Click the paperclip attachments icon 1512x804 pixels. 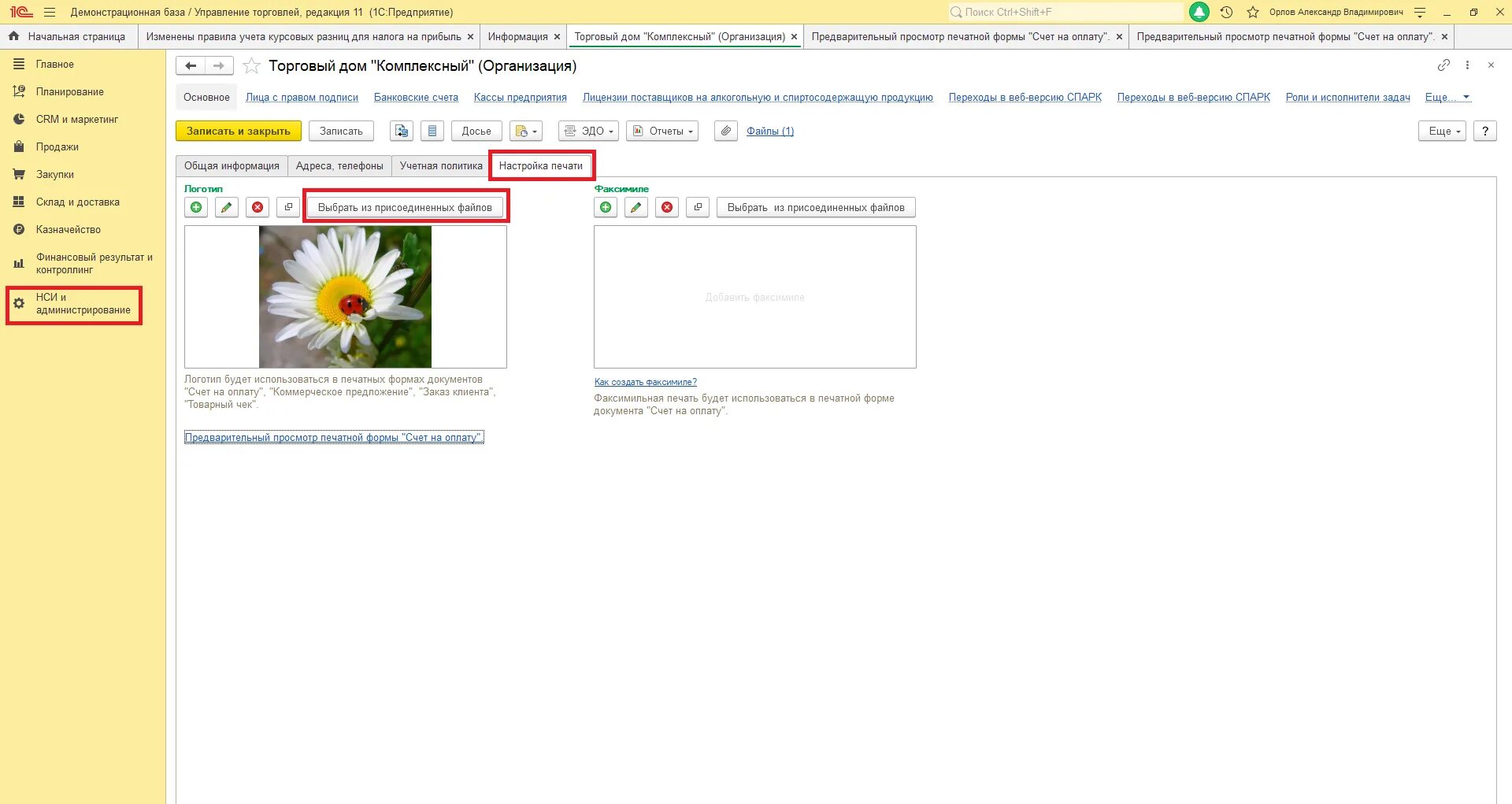pyautogui.click(x=726, y=131)
